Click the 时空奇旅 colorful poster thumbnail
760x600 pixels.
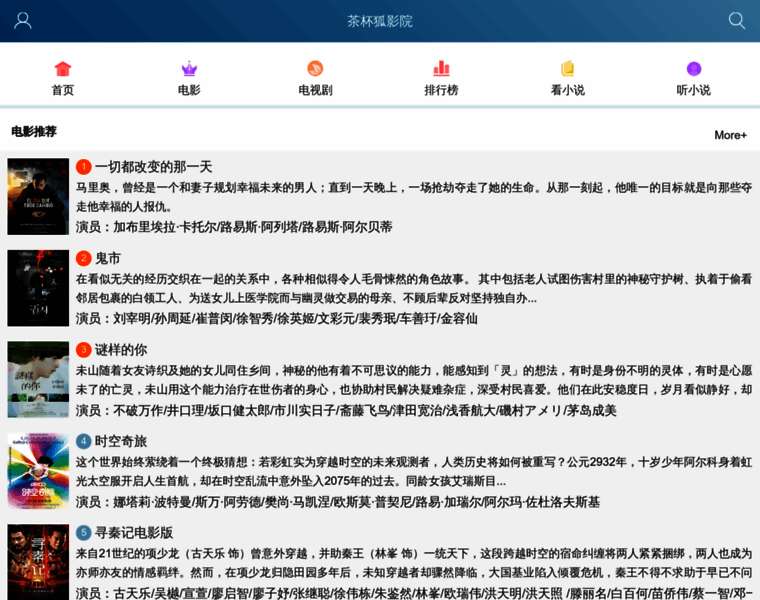pyautogui.click(x=38, y=471)
